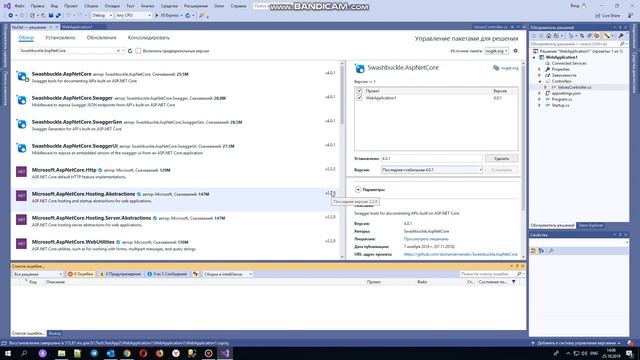Open the package source nuget.org dropdown
The width and height of the screenshot is (640, 360).
[496, 51]
